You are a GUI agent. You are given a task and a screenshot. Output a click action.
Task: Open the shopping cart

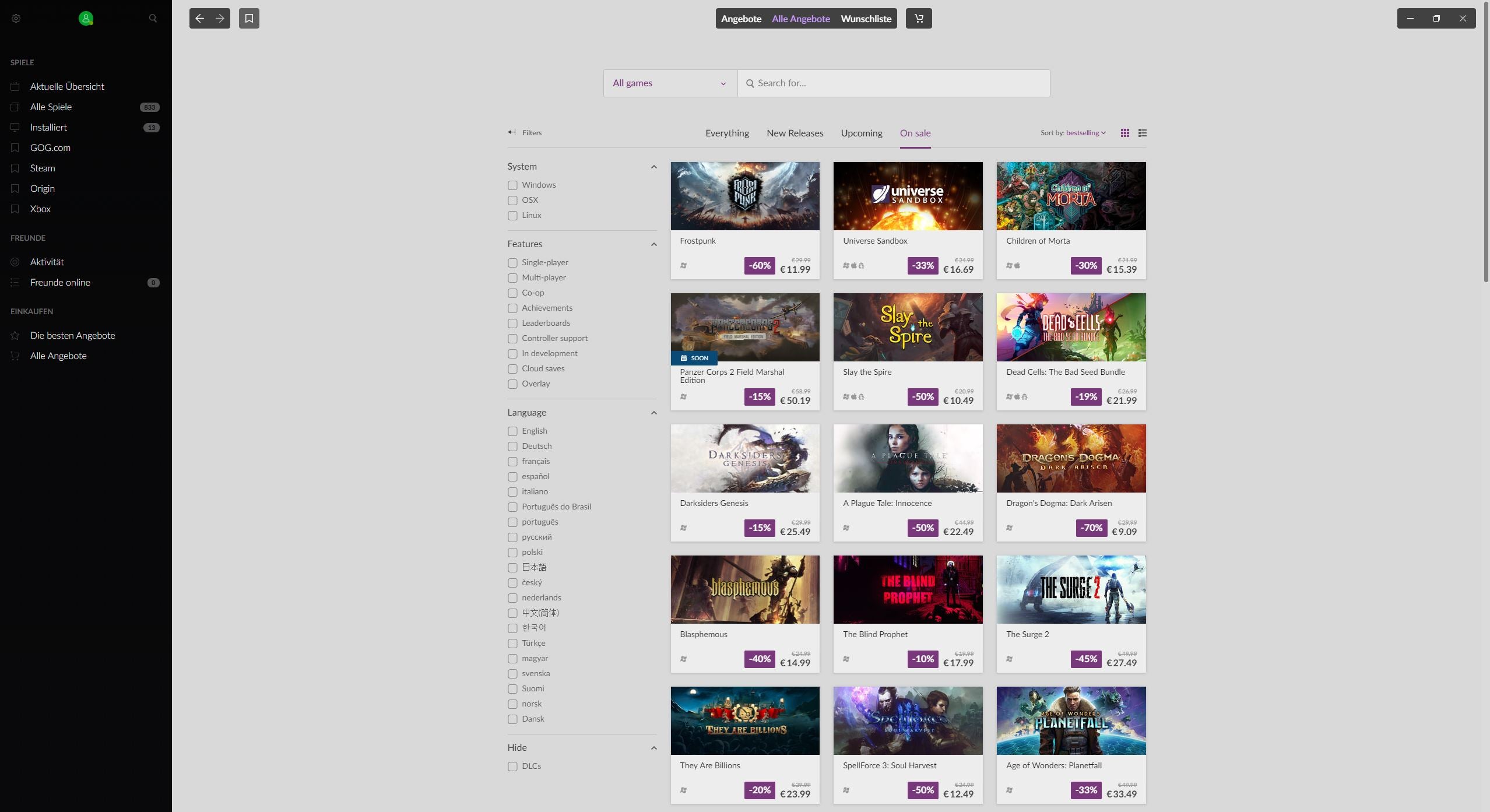pyautogui.click(x=919, y=19)
